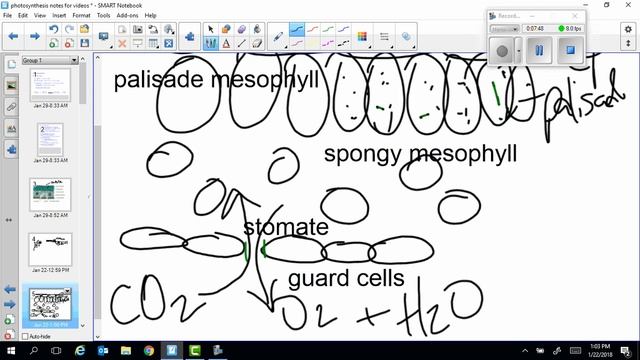The height and width of the screenshot is (360, 640).
Task: Select the Text tool
Action: click(226, 43)
